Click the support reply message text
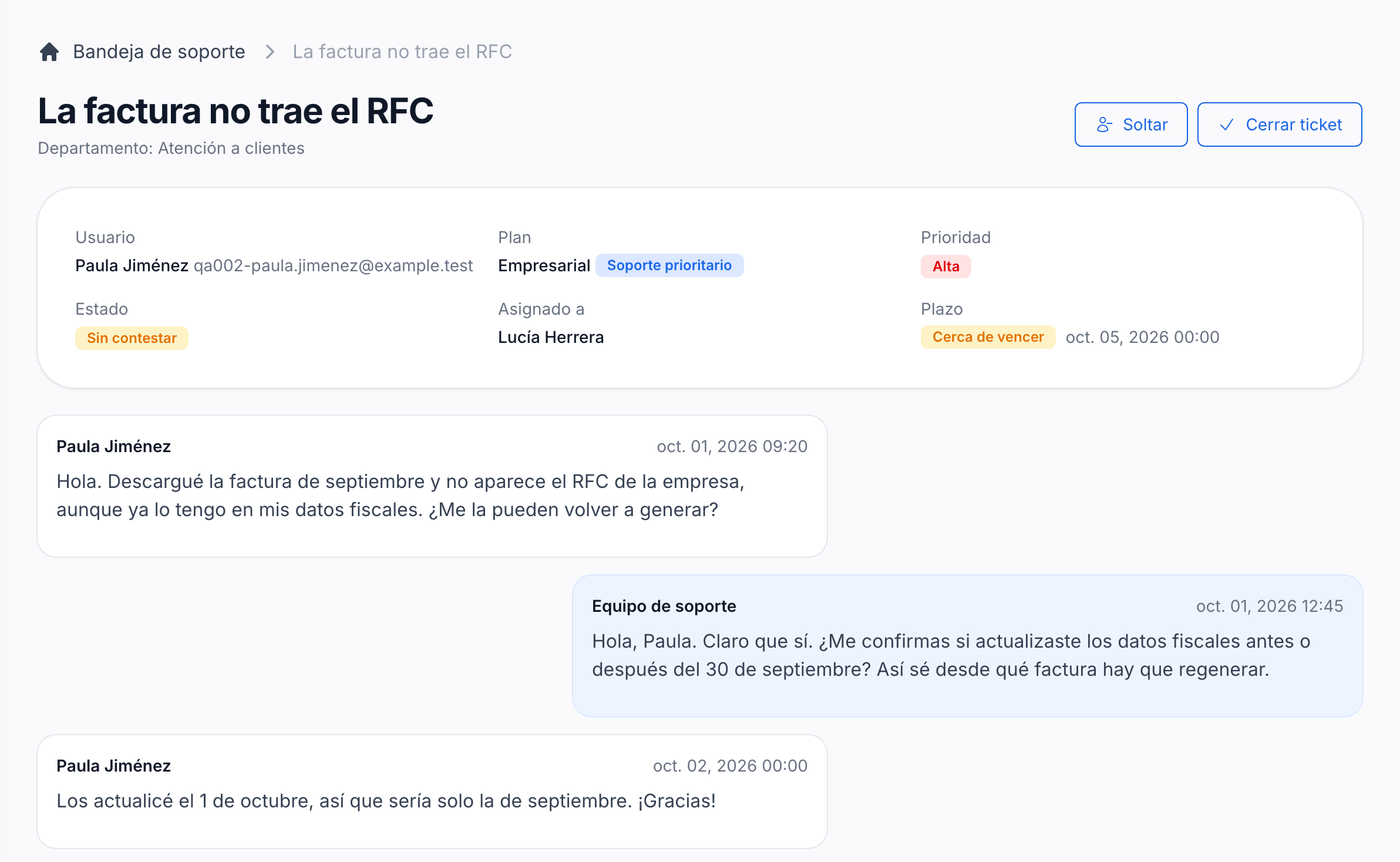Image resolution: width=1400 pixels, height=862 pixels. (951, 655)
